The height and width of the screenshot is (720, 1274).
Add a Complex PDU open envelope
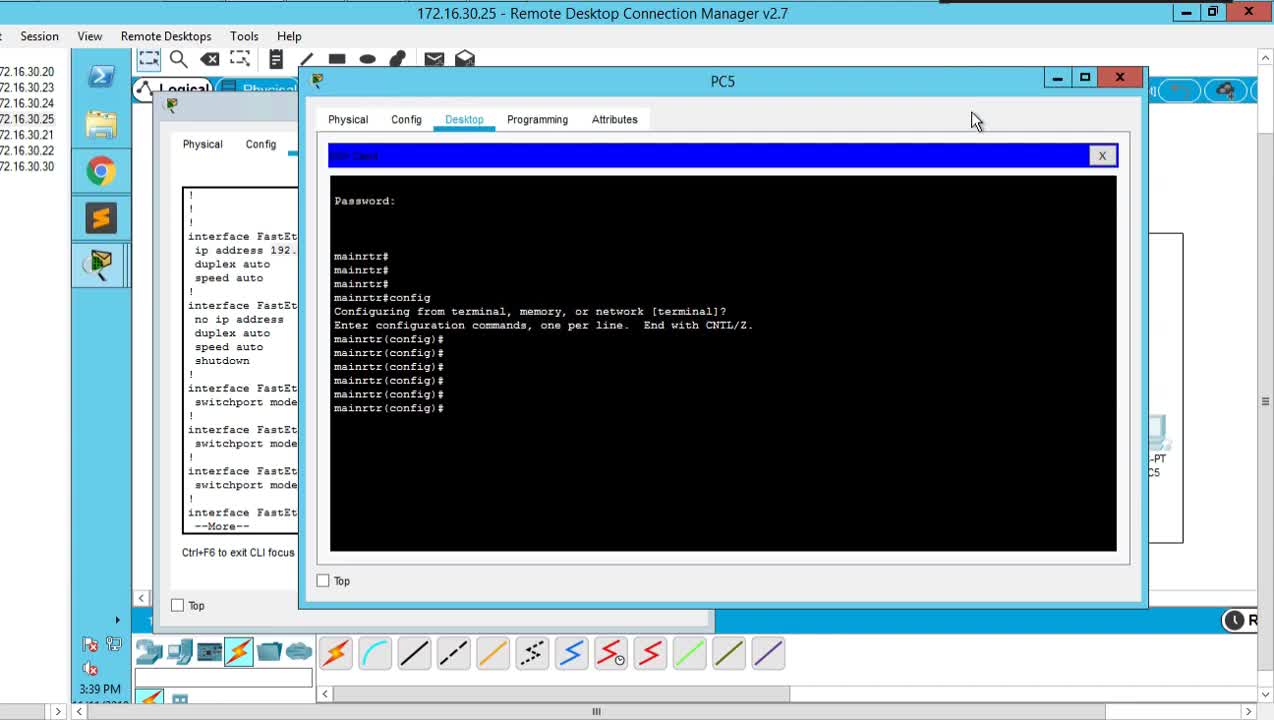point(465,59)
